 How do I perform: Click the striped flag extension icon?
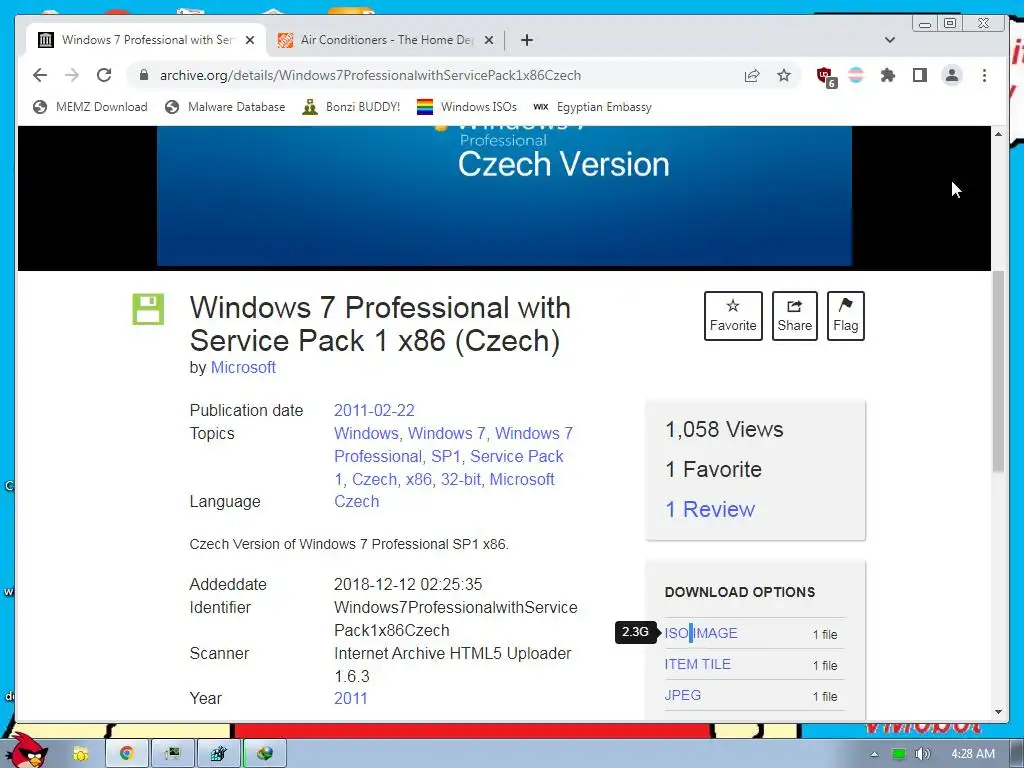[x=856, y=75]
